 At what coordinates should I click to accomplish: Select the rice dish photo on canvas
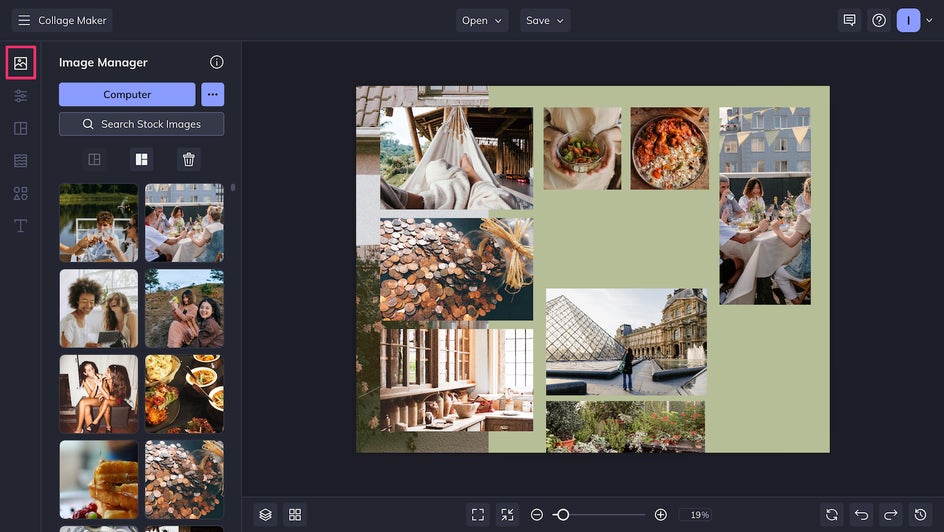coord(669,149)
